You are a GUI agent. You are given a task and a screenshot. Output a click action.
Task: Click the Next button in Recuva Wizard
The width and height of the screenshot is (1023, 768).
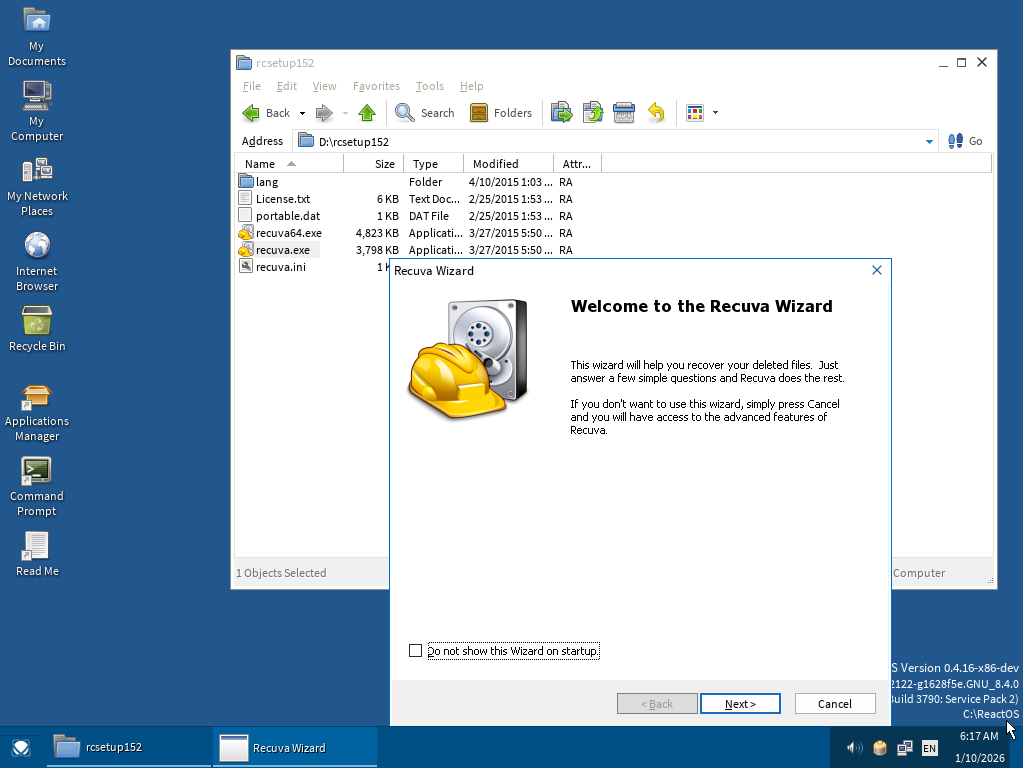[740, 704]
